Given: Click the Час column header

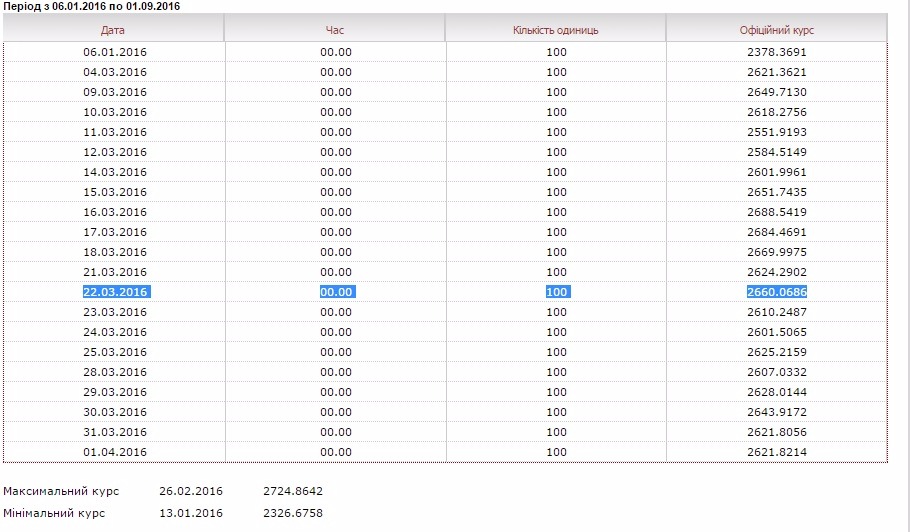Looking at the screenshot, I should coord(335,30).
